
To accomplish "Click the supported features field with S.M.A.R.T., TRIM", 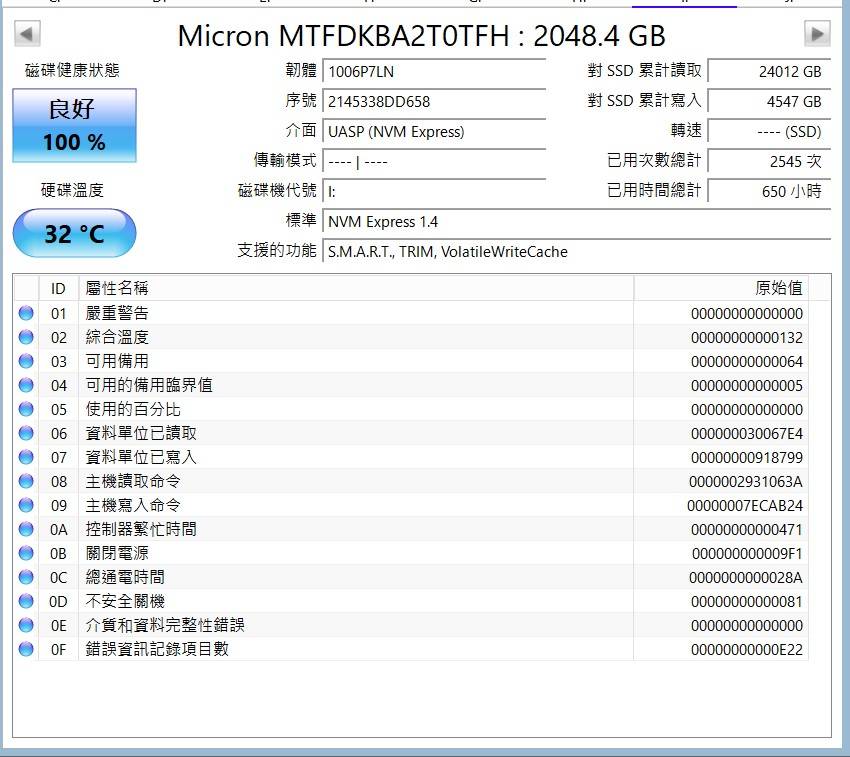I will (577, 252).
